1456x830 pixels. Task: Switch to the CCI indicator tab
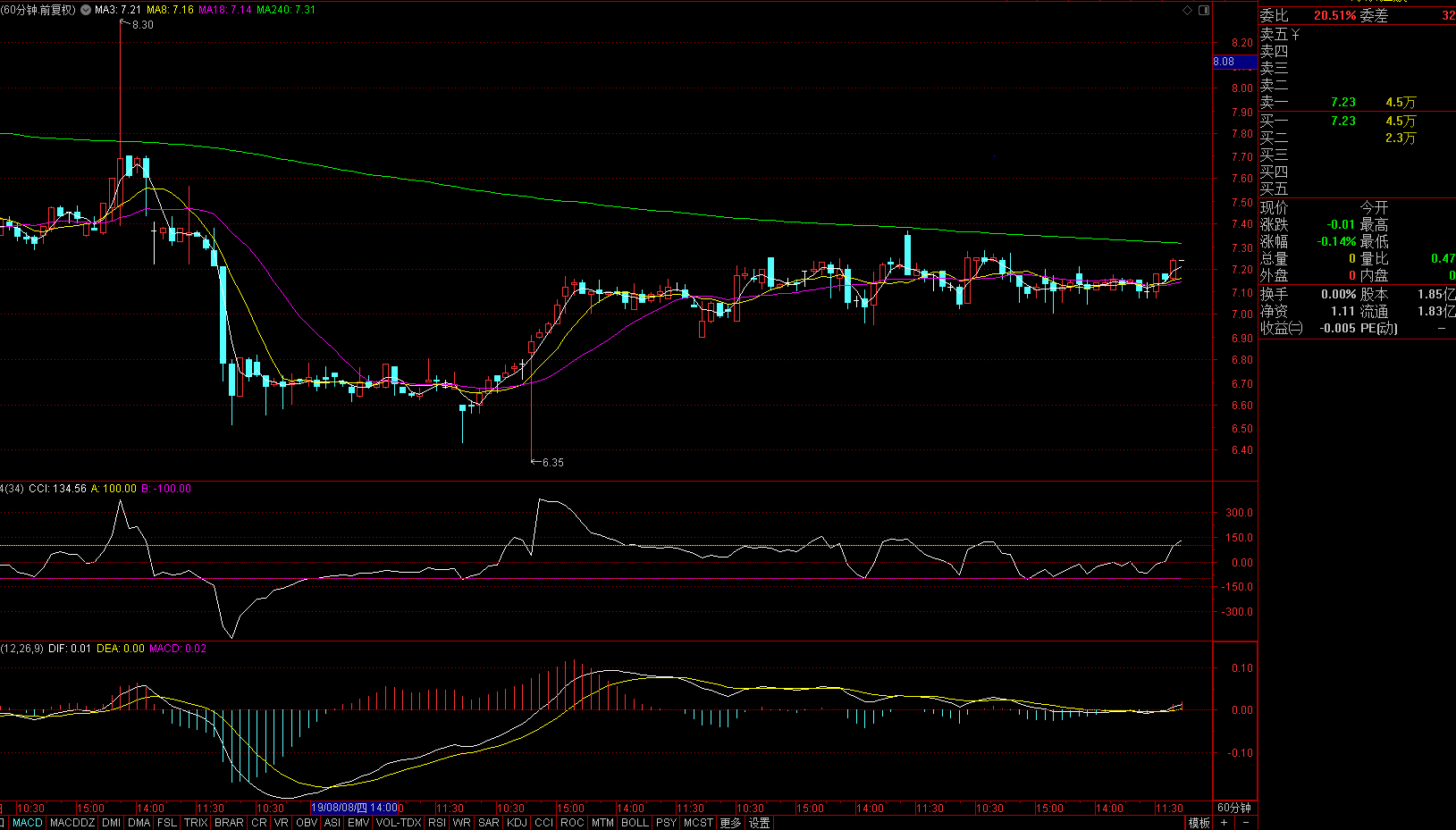click(x=543, y=823)
